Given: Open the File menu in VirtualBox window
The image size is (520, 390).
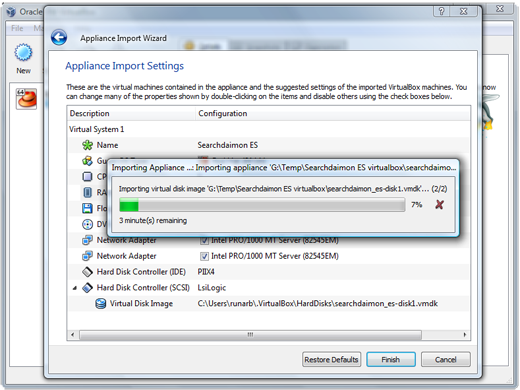Looking at the screenshot, I should click(17, 28).
